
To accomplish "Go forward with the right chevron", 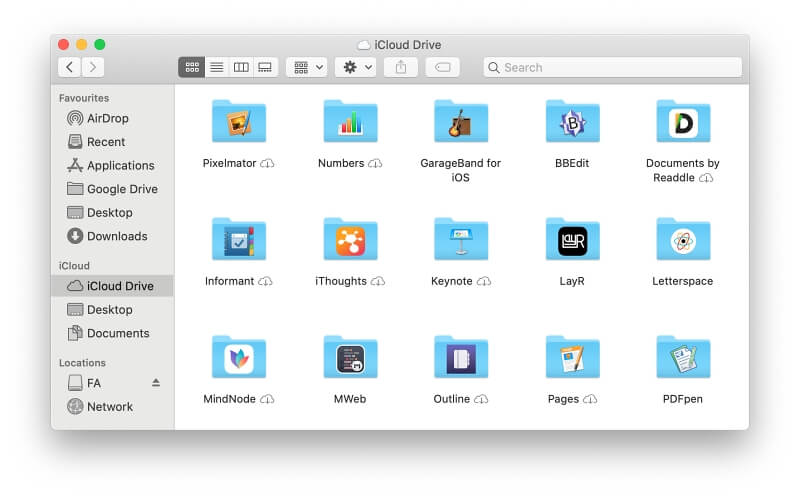I will click(93, 67).
